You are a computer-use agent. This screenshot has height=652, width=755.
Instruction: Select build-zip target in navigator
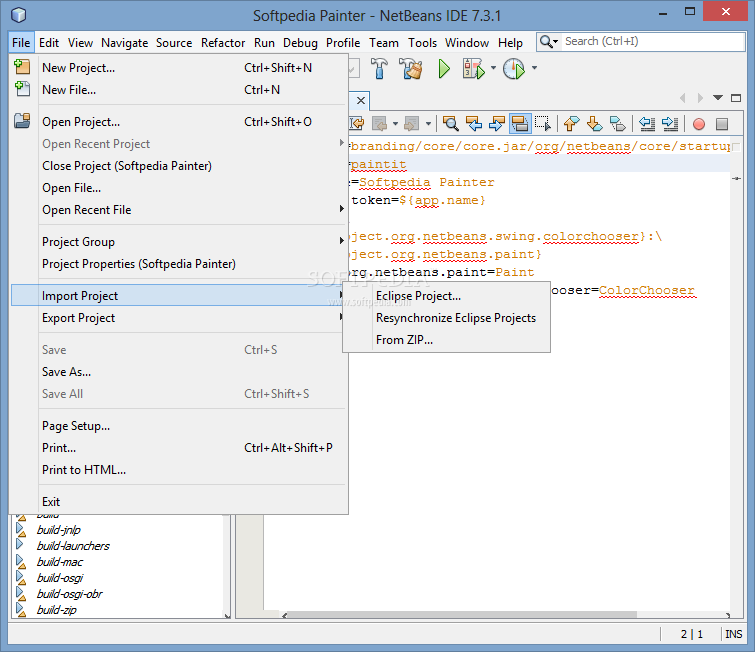[x=57, y=610]
